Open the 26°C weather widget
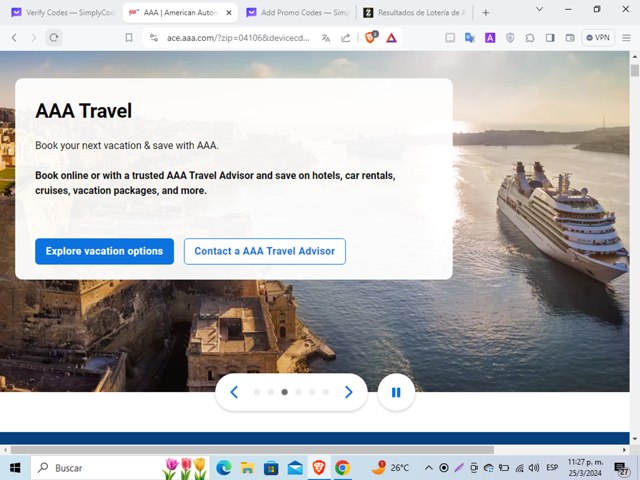This screenshot has height=480, width=640. [x=390, y=468]
